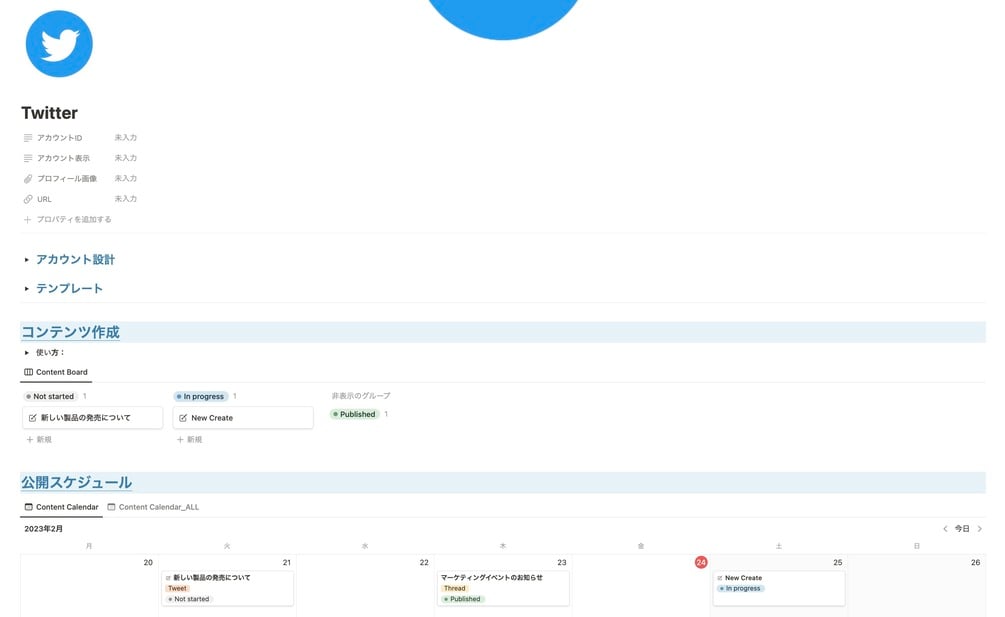Click calendar date 26 cell number
Viewport: 1005px width, 617px height.
point(975,562)
